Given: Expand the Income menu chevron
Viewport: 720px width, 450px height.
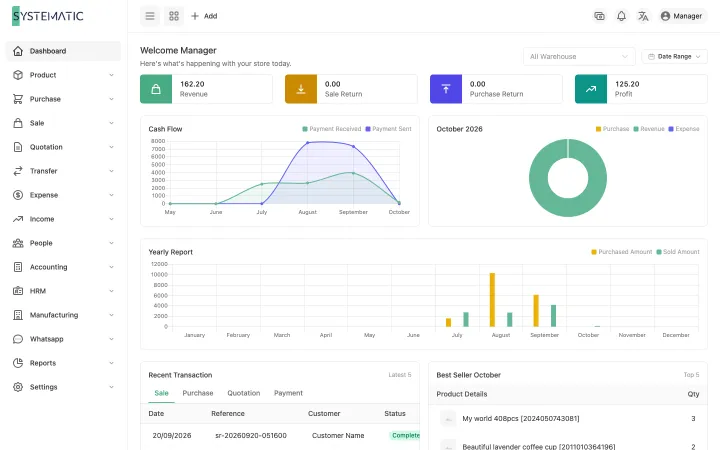Looking at the screenshot, I should [111, 219].
